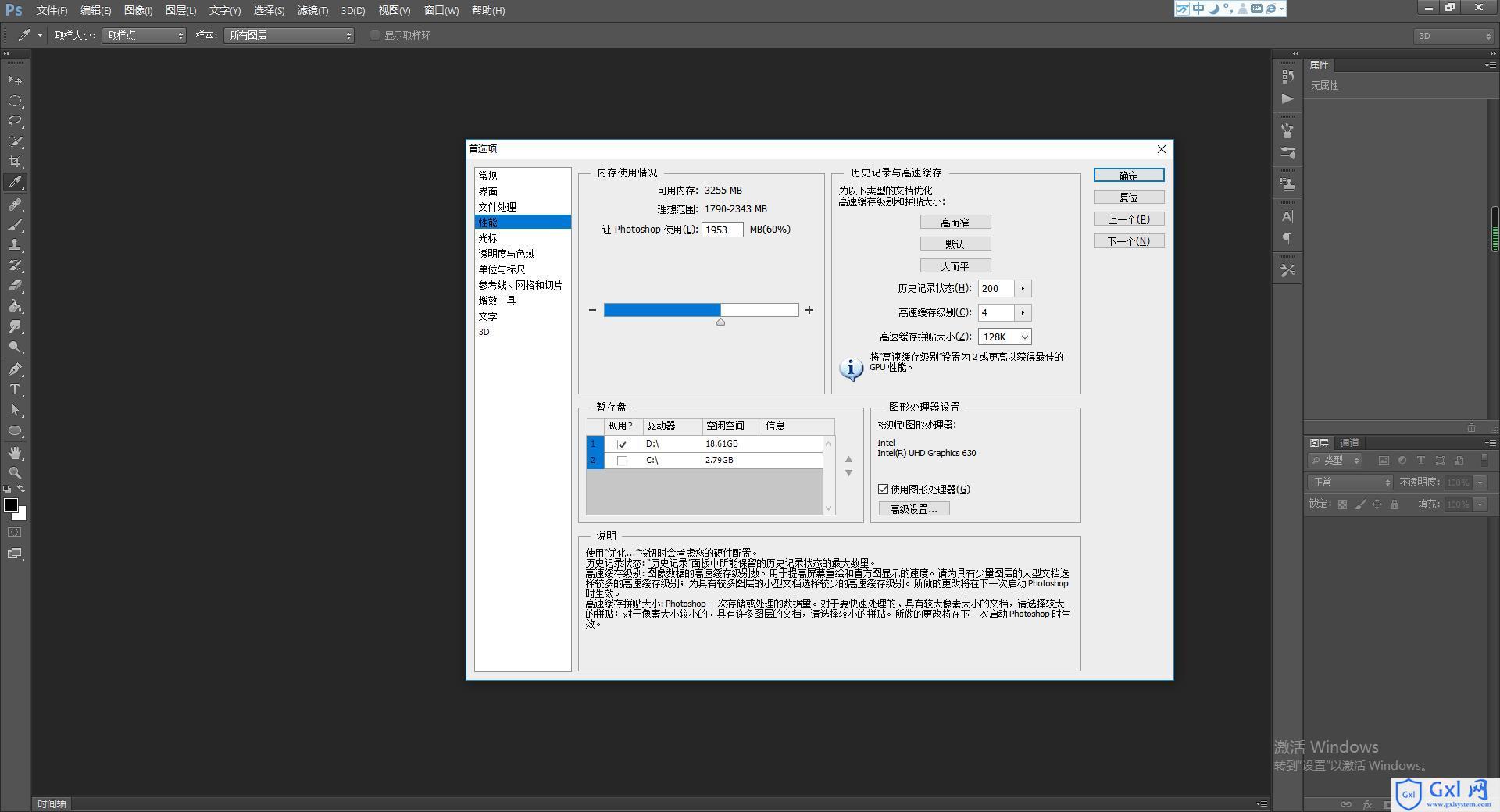
Task: Select the Healing Brush tool
Action: coord(15,205)
